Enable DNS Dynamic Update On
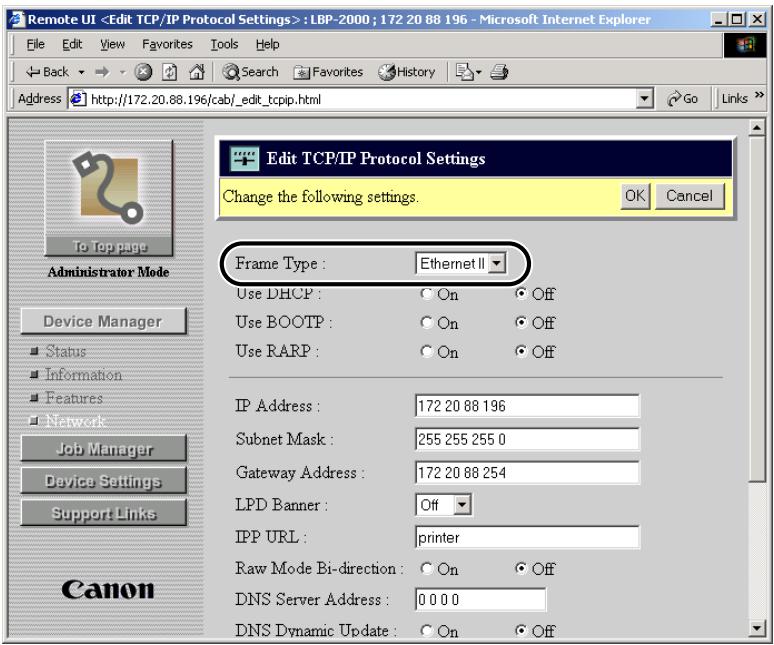Viewport: 774px width, 645px height. pyautogui.click(x=426, y=631)
